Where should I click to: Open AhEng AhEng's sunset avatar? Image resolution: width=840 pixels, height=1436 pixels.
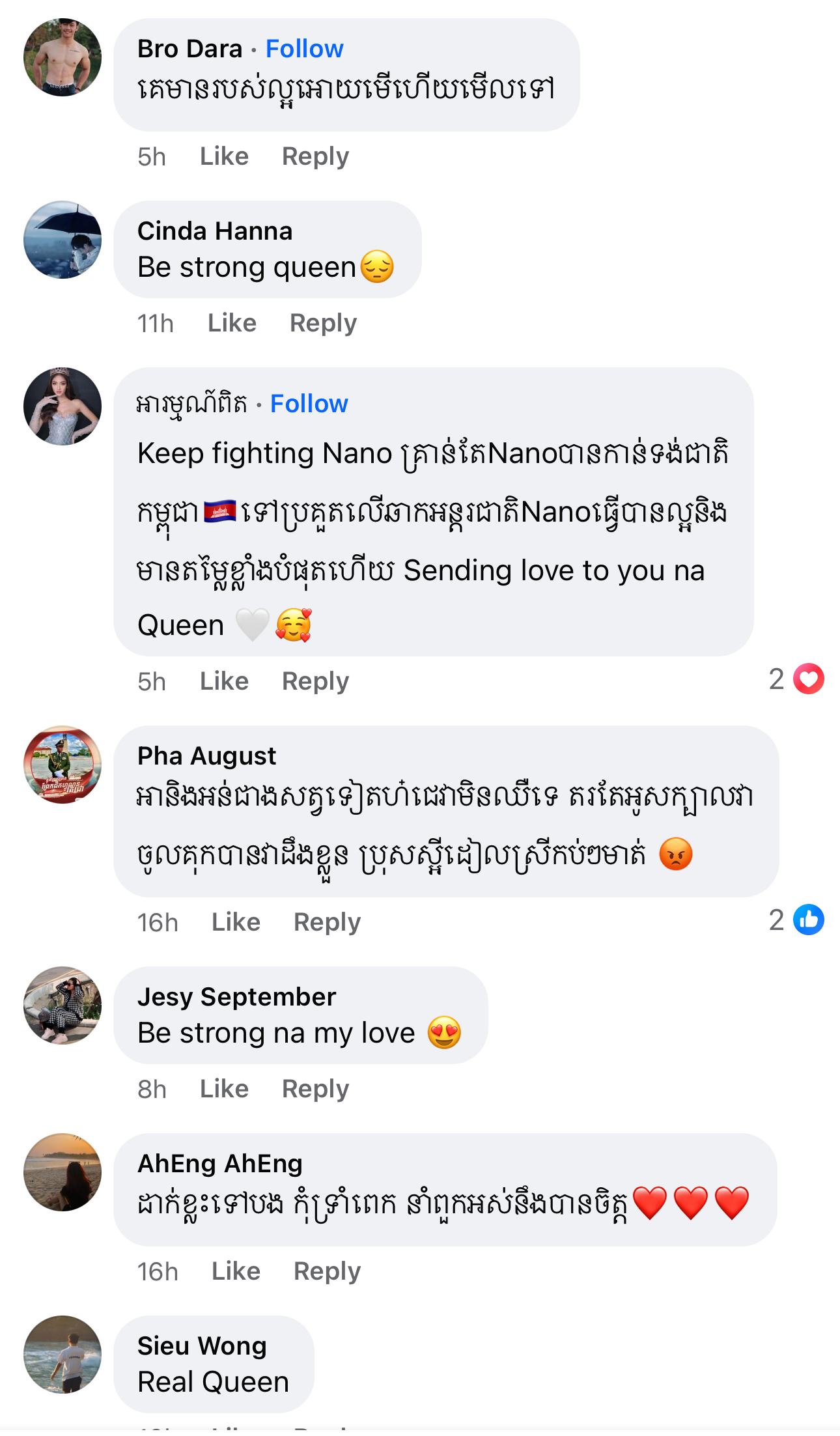(63, 1172)
